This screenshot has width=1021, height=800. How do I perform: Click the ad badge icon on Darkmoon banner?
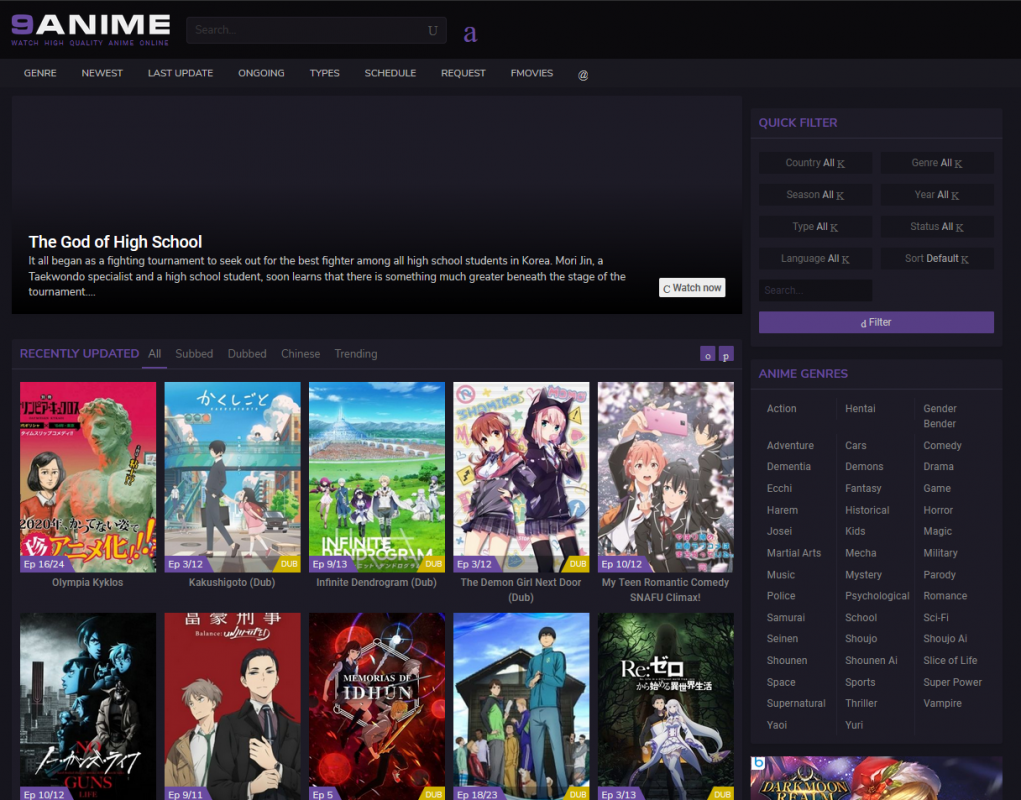(757, 763)
